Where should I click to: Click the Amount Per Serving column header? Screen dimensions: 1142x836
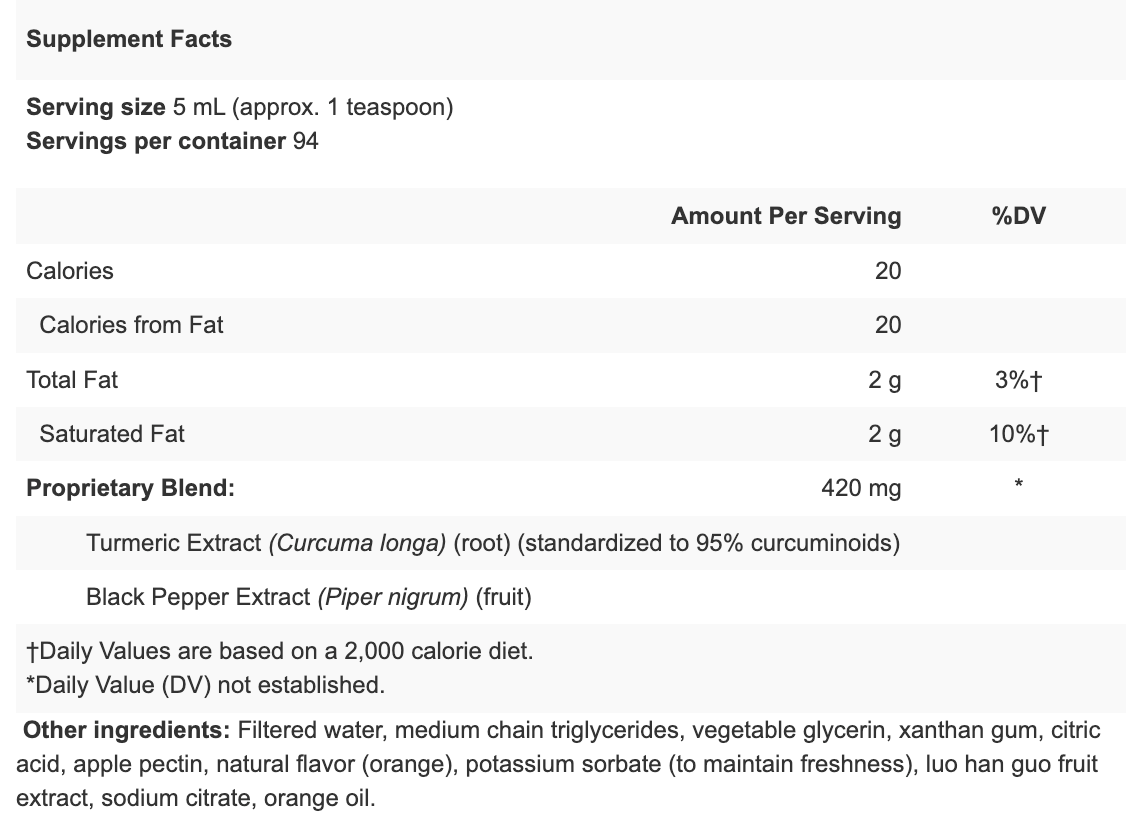(786, 216)
